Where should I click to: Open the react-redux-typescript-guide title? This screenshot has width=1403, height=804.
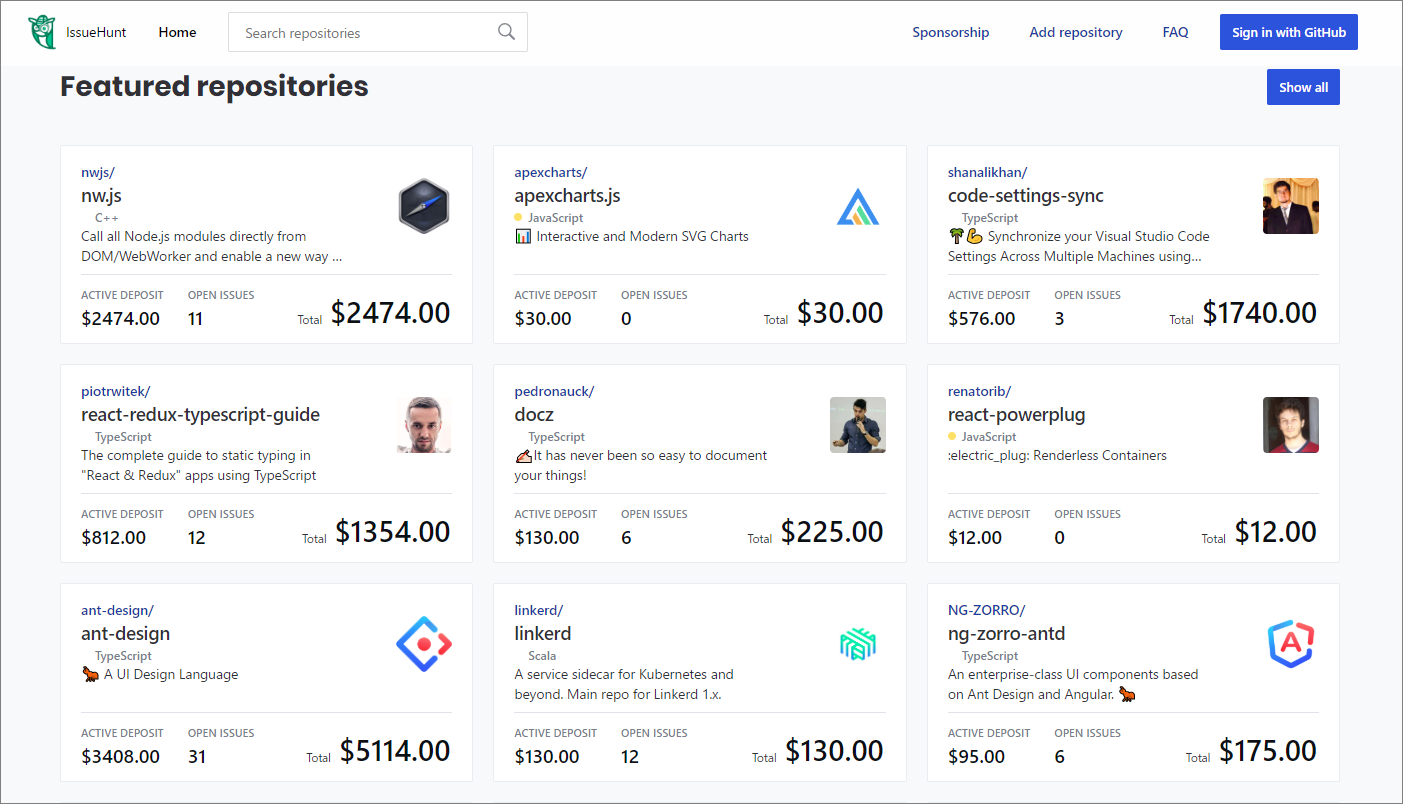click(x=200, y=414)
